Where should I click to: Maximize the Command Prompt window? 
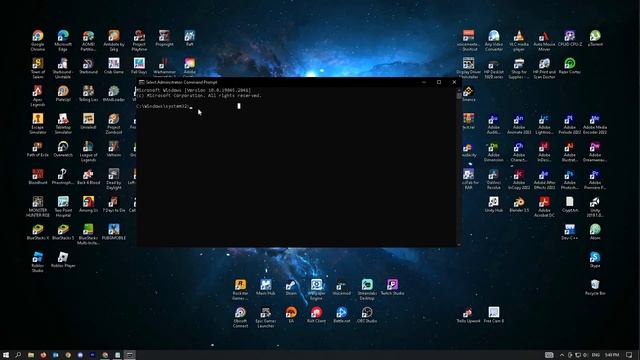[439, 82]
